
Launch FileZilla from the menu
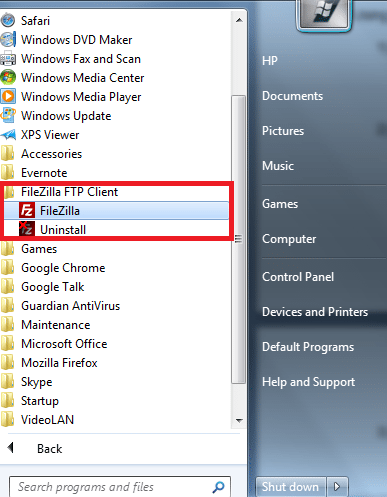[x=116, y=211]
